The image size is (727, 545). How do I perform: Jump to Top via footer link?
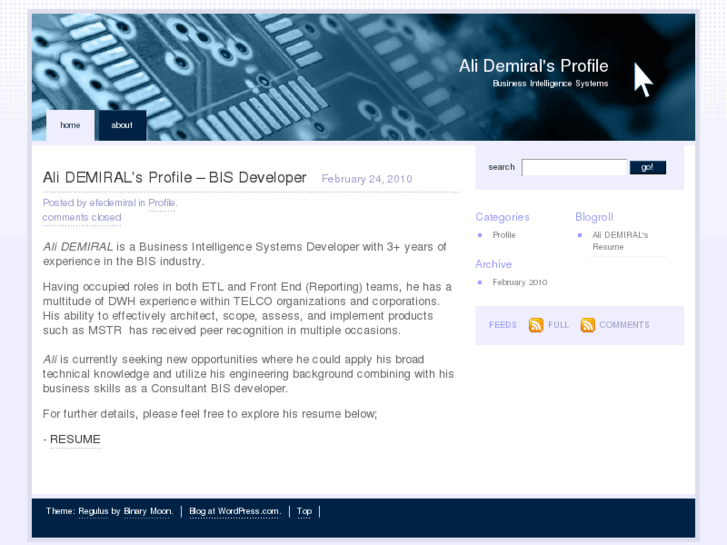[x=304, y=511]
